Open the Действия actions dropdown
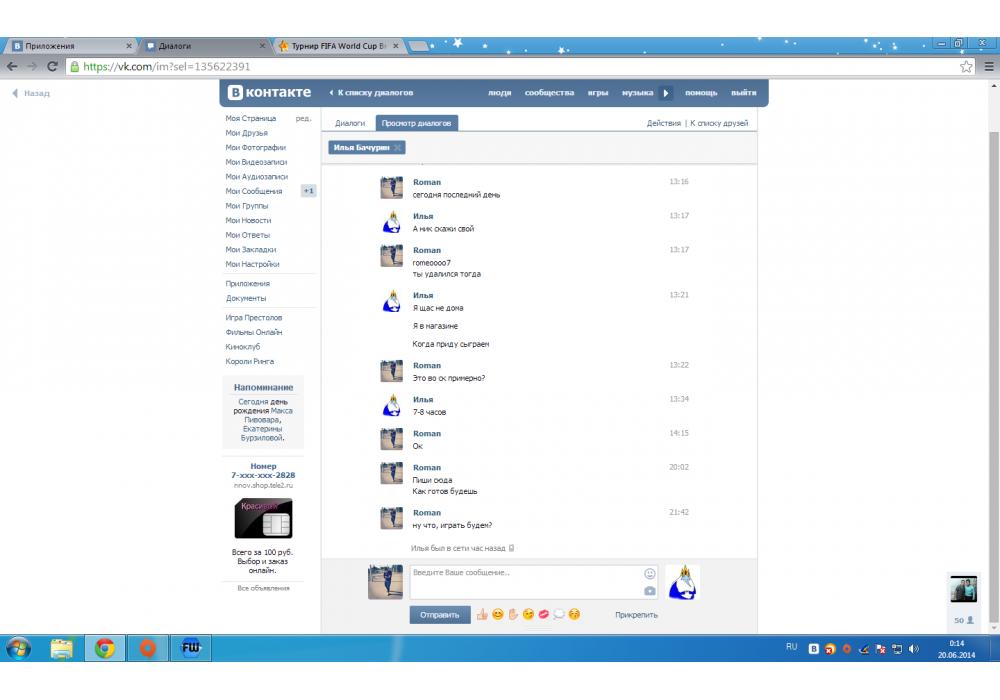The image size is (1000, 700). pos(663,123)
